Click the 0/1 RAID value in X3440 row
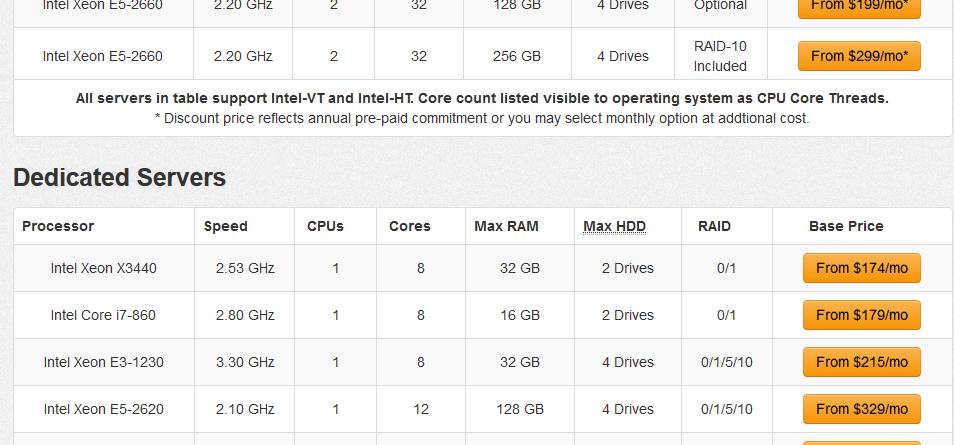This screenshot has height=445, width=954. coord(726,268)
